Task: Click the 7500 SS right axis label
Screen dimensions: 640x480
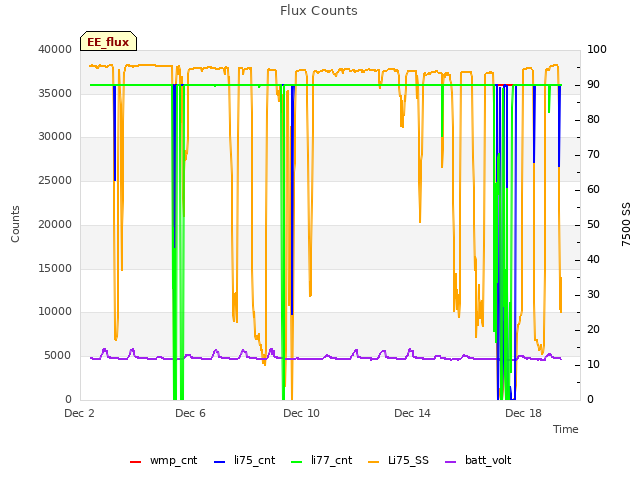Action: pyautogui.click(x=626, y=224)
